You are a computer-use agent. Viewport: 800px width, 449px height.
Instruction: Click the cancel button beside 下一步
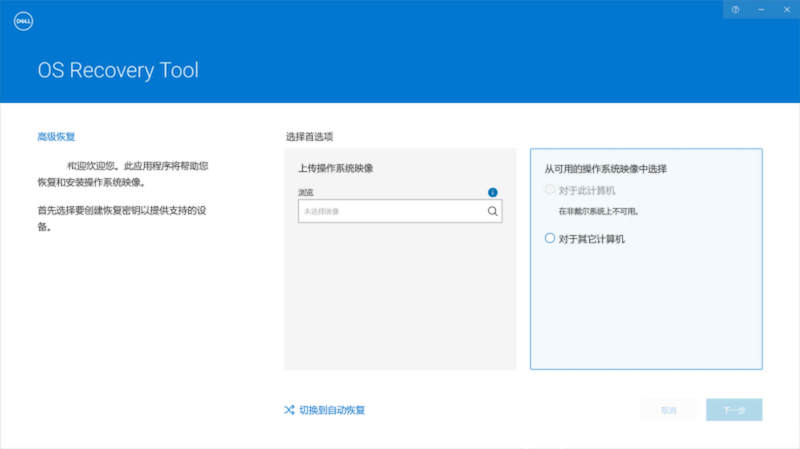(x=668, y=410)
